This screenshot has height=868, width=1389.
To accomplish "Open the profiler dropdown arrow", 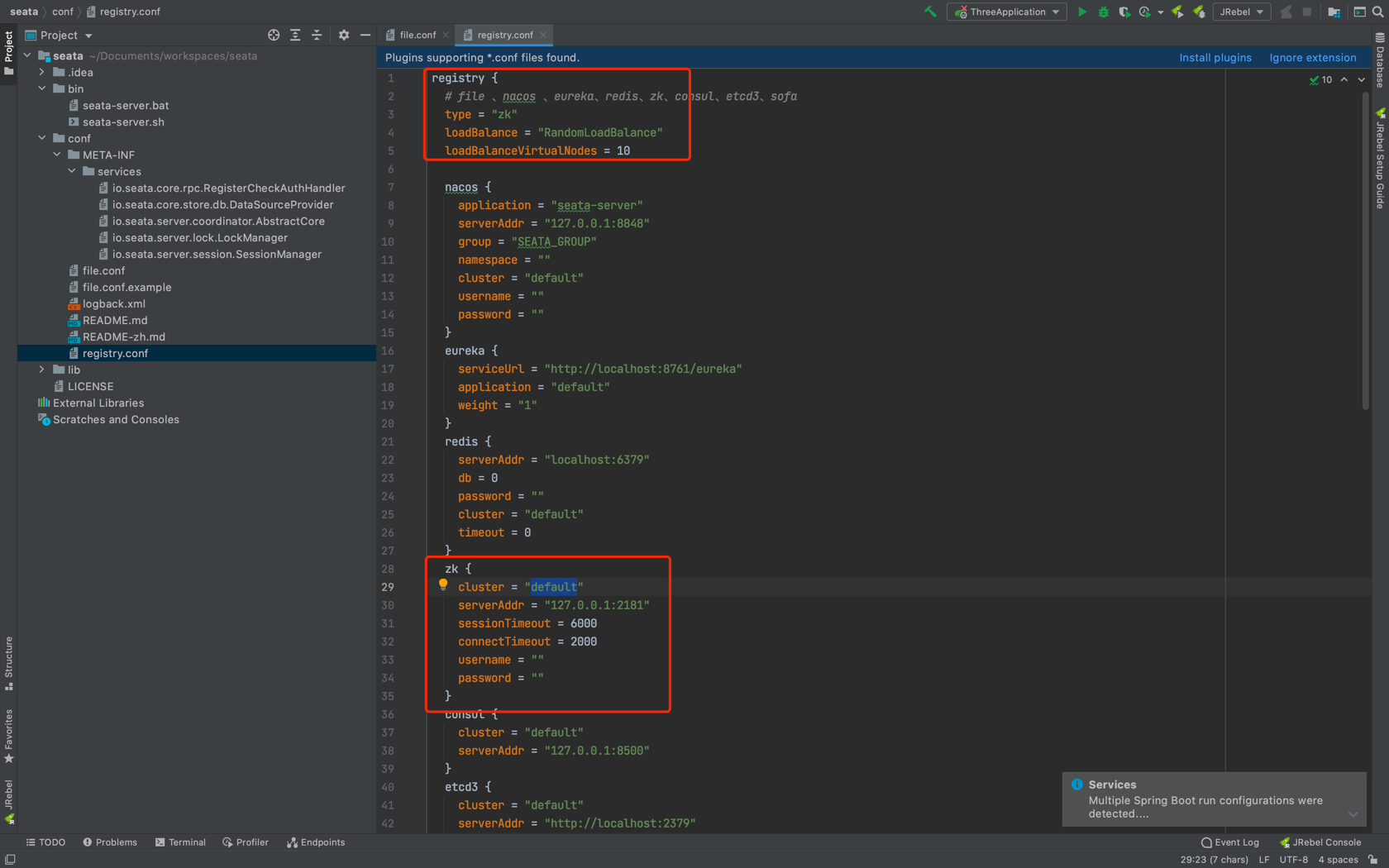I will point(1160,12).
